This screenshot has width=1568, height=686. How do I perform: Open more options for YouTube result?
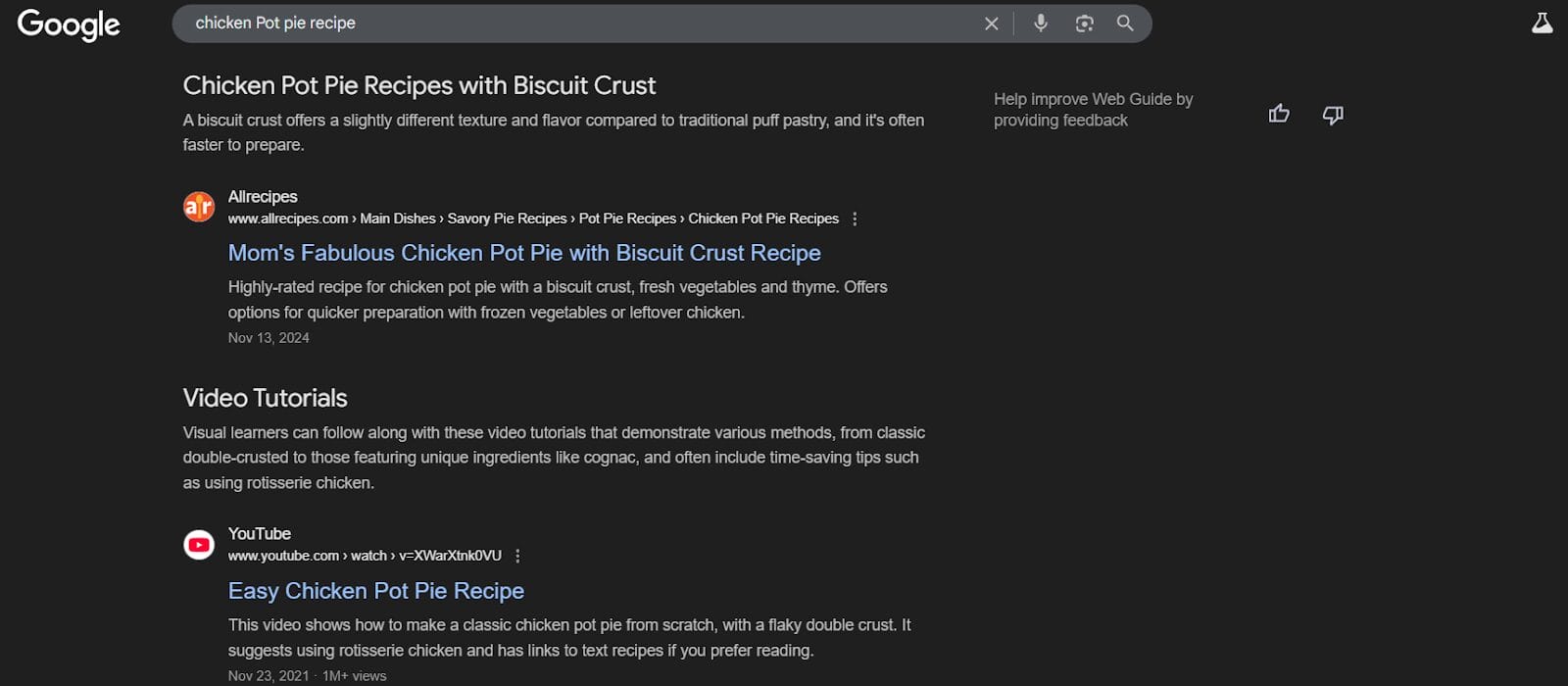tap(517, 556)
